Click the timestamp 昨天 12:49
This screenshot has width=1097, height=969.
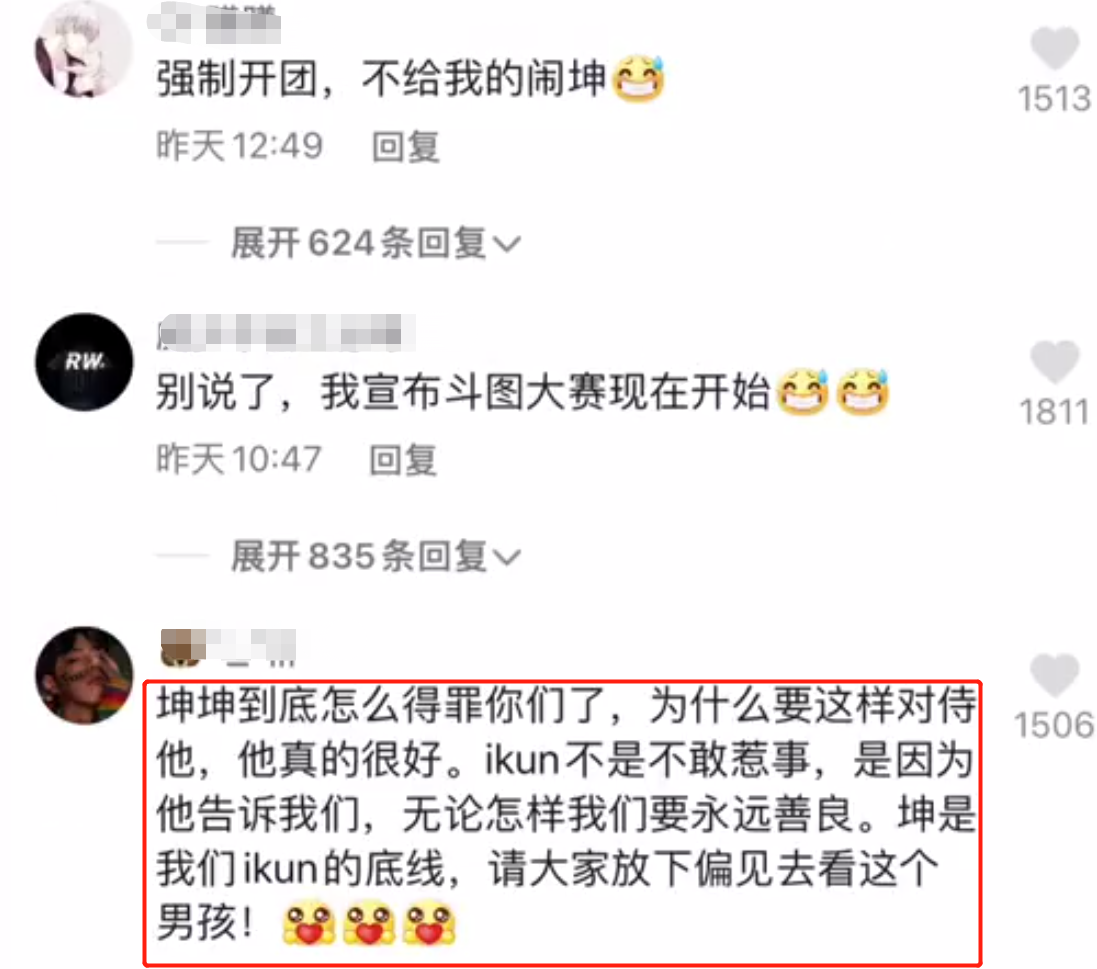point(239,146)
